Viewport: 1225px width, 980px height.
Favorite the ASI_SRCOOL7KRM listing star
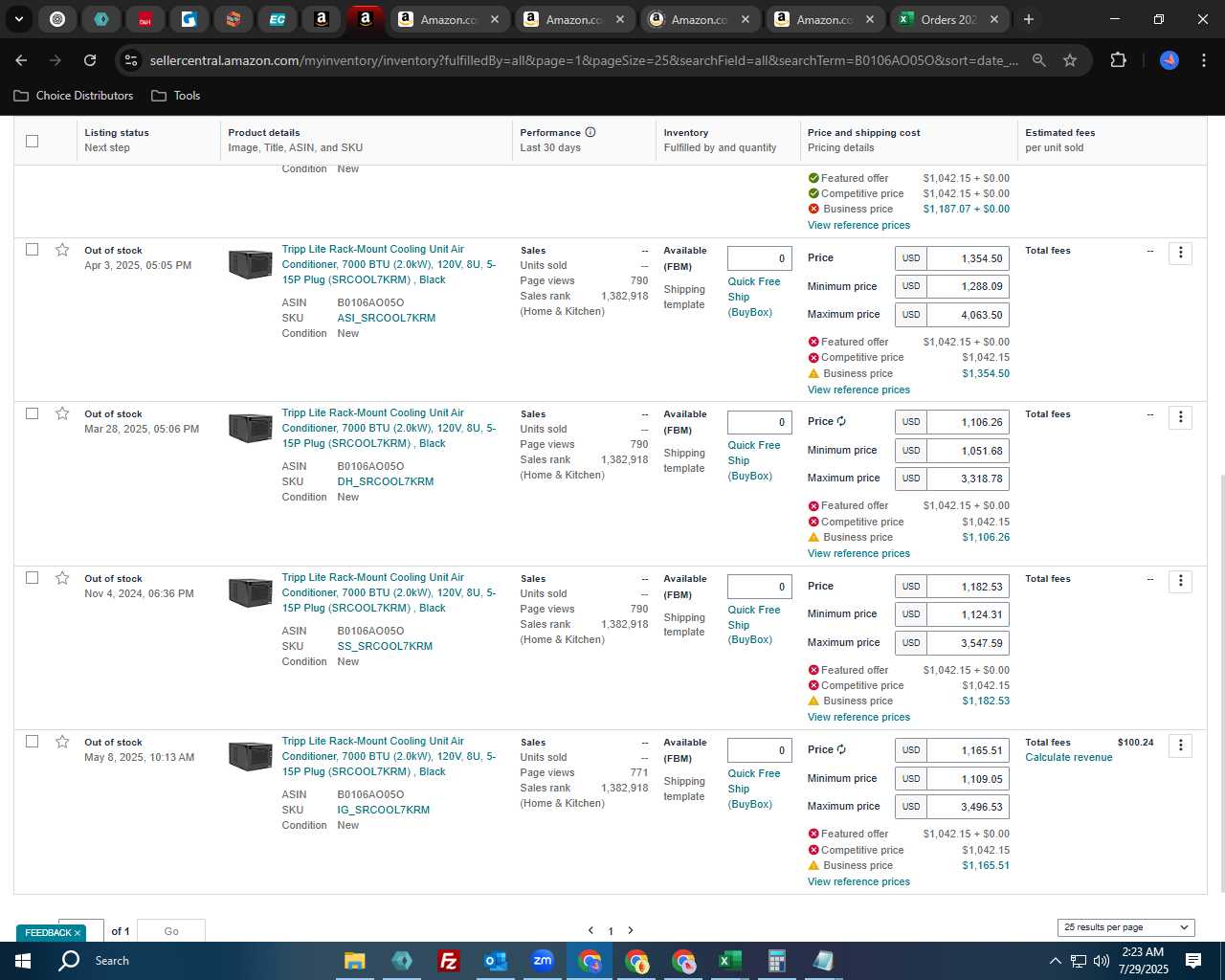(x=62, y=250)
